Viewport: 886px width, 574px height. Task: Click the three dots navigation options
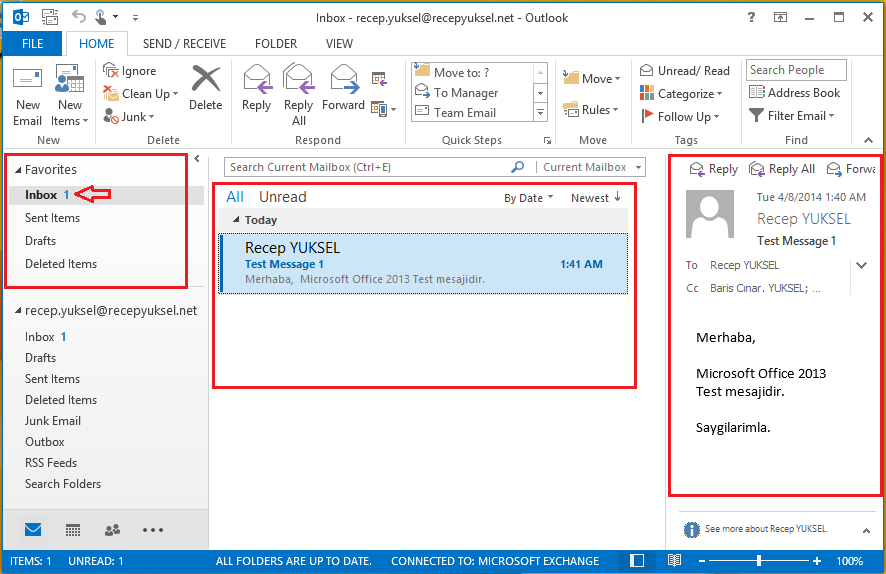[153, 530]
